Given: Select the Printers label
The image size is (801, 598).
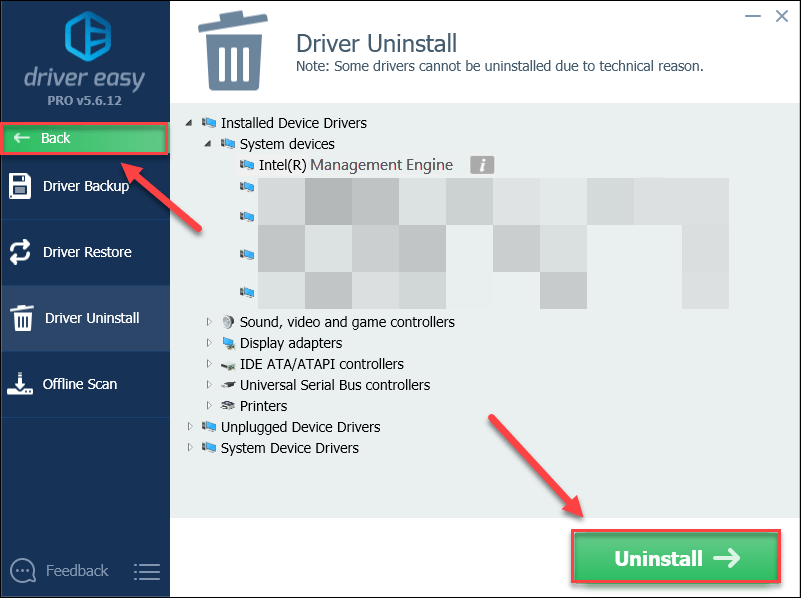Looking at the screenshot, I should pyautogui.click(x=264, y=406).
